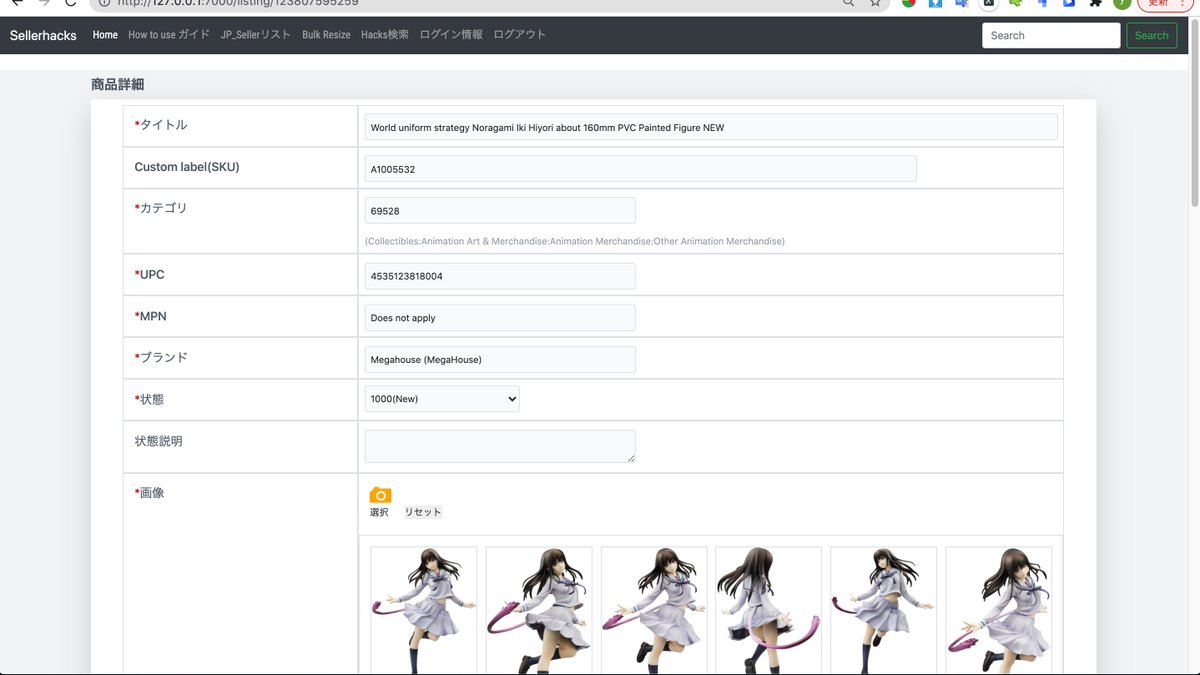Click the *UPC row label

click(x=149, y=274)
